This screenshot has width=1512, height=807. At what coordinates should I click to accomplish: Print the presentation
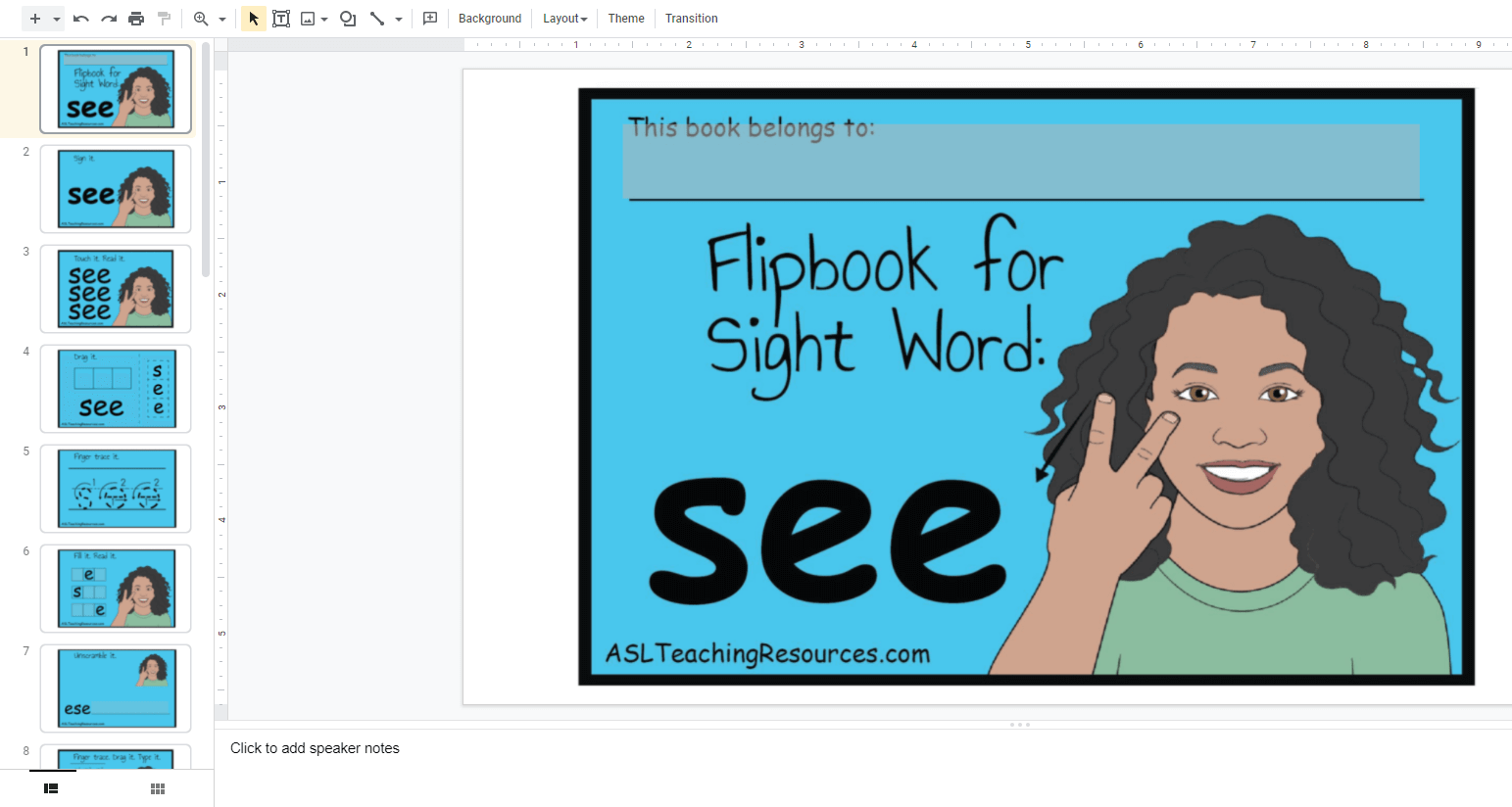coord(136,19)
